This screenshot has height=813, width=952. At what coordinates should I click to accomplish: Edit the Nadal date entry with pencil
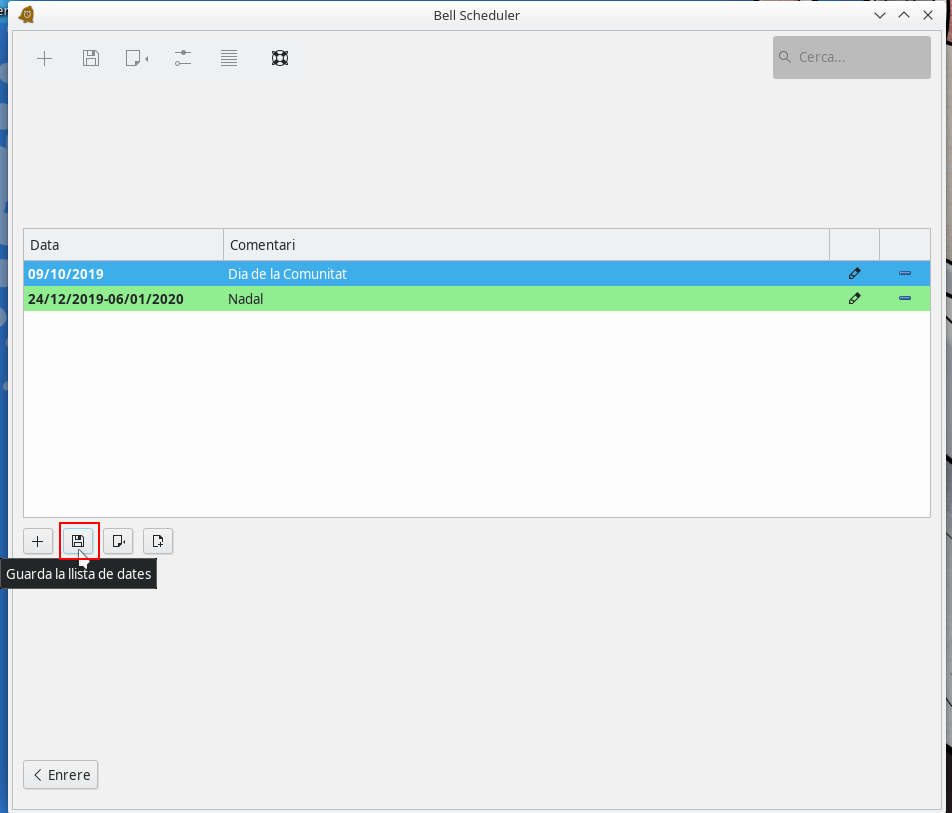tap(854, 298)
